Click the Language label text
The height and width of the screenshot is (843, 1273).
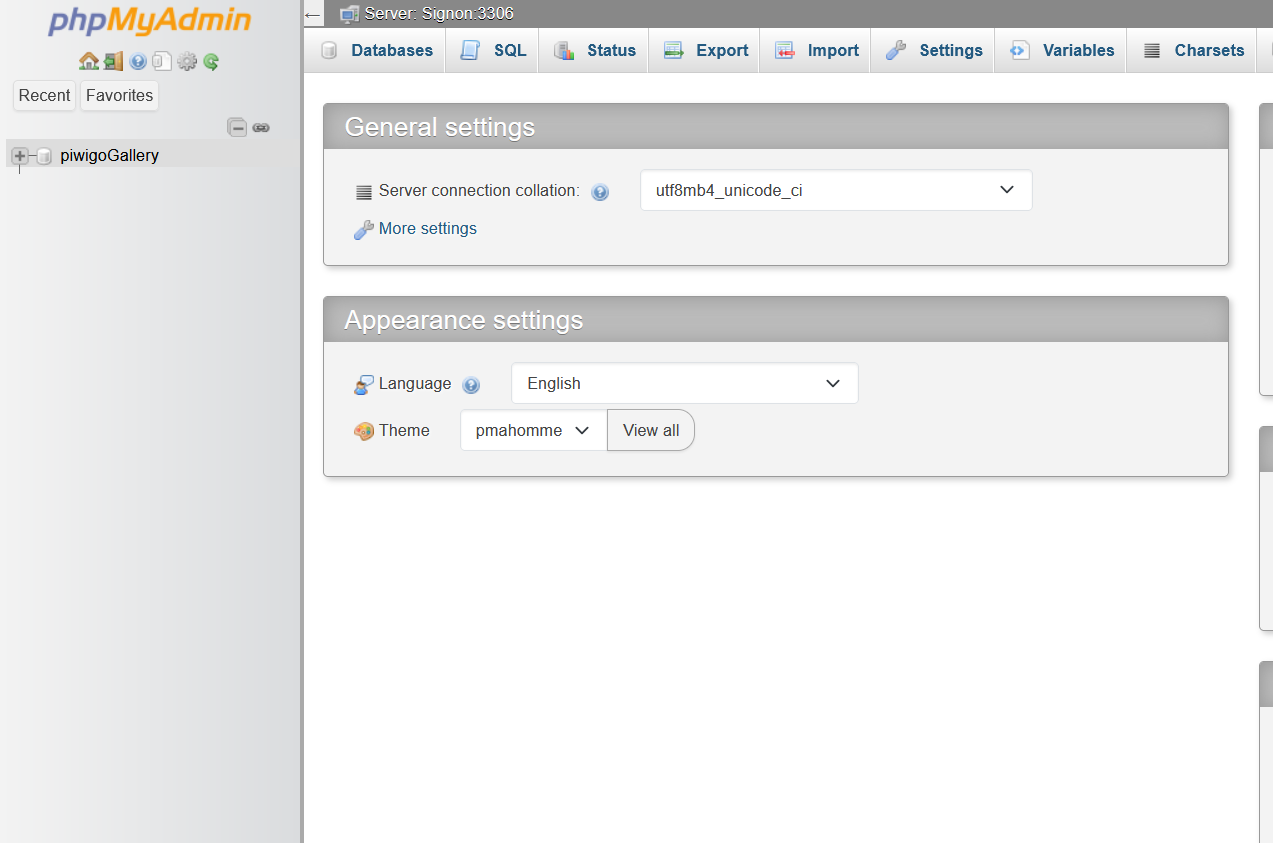click(415, 383)
